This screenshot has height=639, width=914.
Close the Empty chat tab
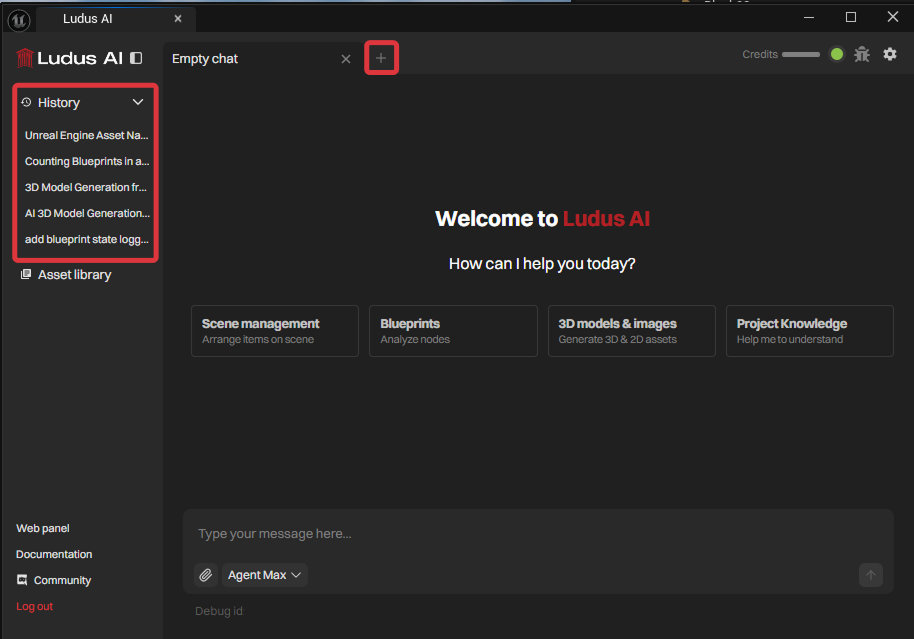[346, 59]
